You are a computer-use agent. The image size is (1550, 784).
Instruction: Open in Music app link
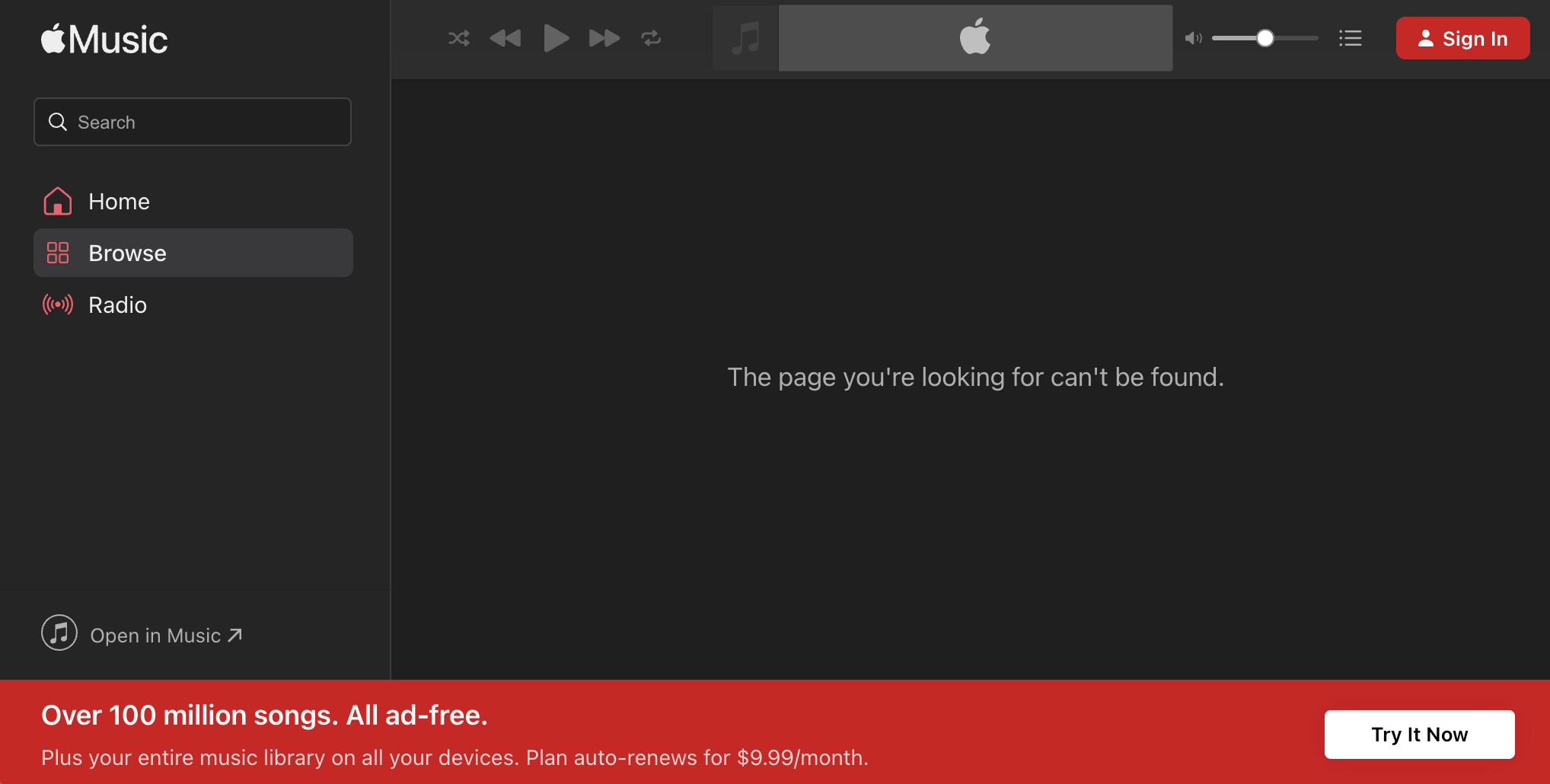(x=142, y=634)
